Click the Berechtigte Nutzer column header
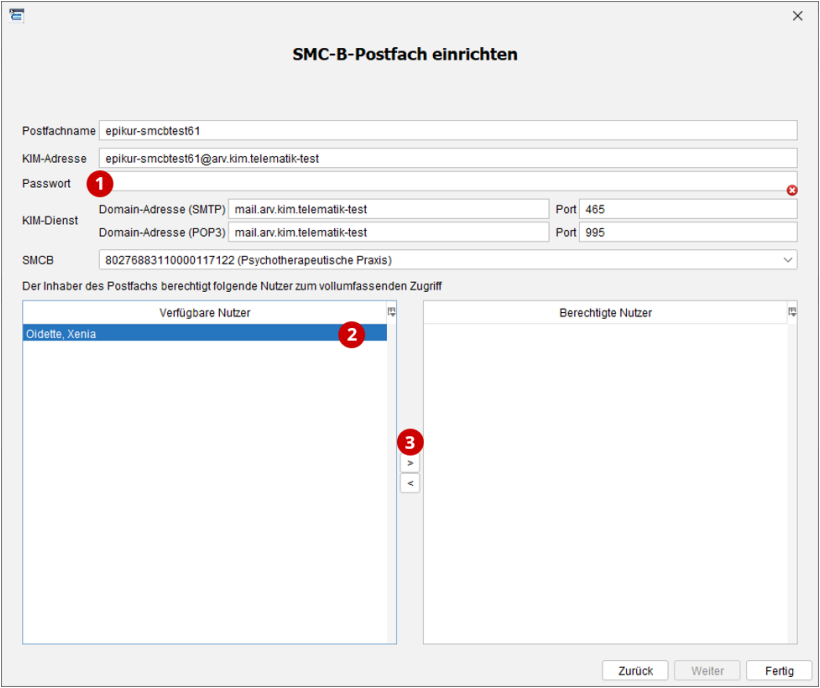The width and height of the screenshot is (820, 688). (x=606, y=313)
